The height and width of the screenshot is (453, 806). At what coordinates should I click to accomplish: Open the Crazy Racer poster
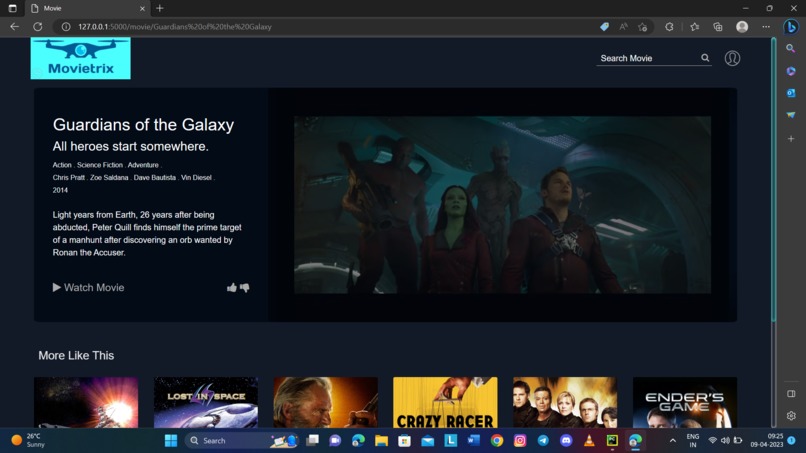[445, 402]
